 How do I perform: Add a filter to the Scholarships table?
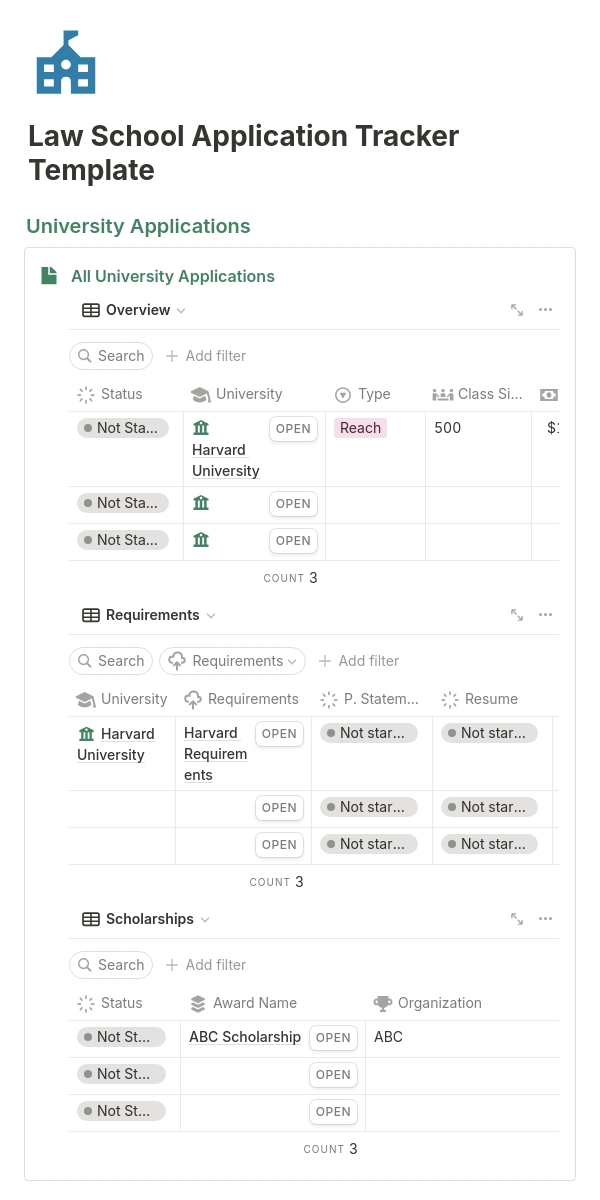[x=206, y=965]
